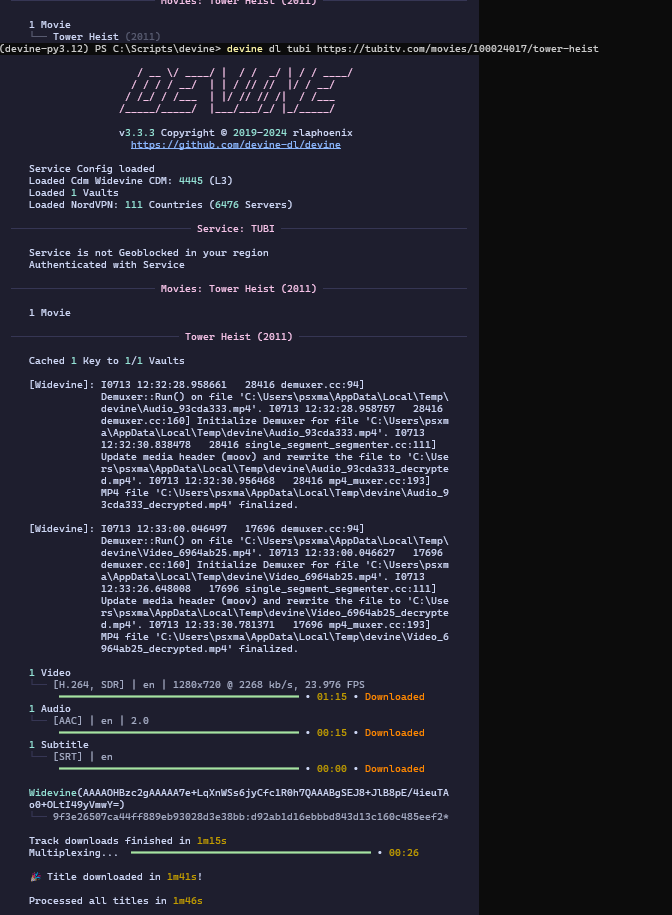
Task: Click the Multiplexing progress bar
Action: (251, 853)
